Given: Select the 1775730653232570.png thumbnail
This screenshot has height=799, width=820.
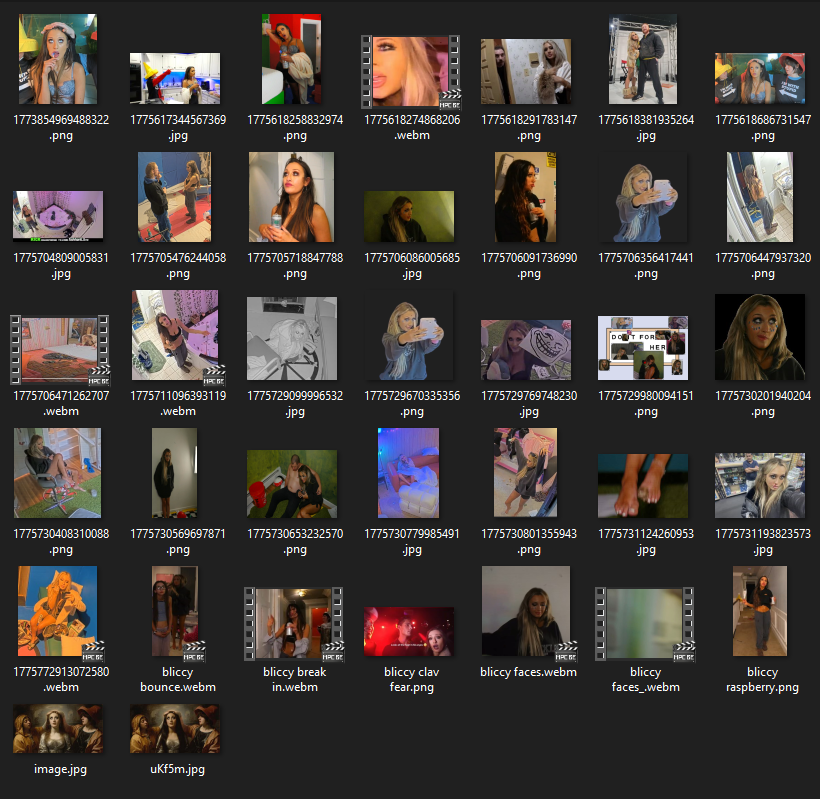Looking at the screenshot, I should (292, 484).
